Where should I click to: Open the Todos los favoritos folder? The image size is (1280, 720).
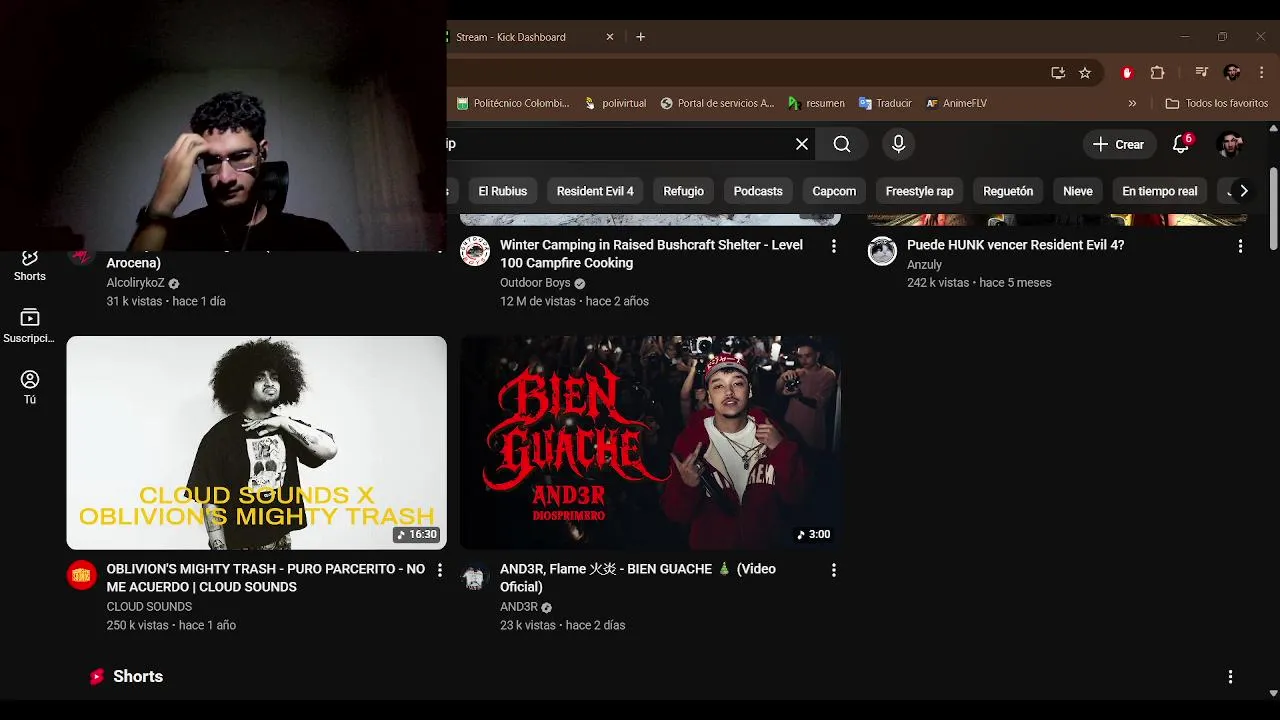[1217, 103]
